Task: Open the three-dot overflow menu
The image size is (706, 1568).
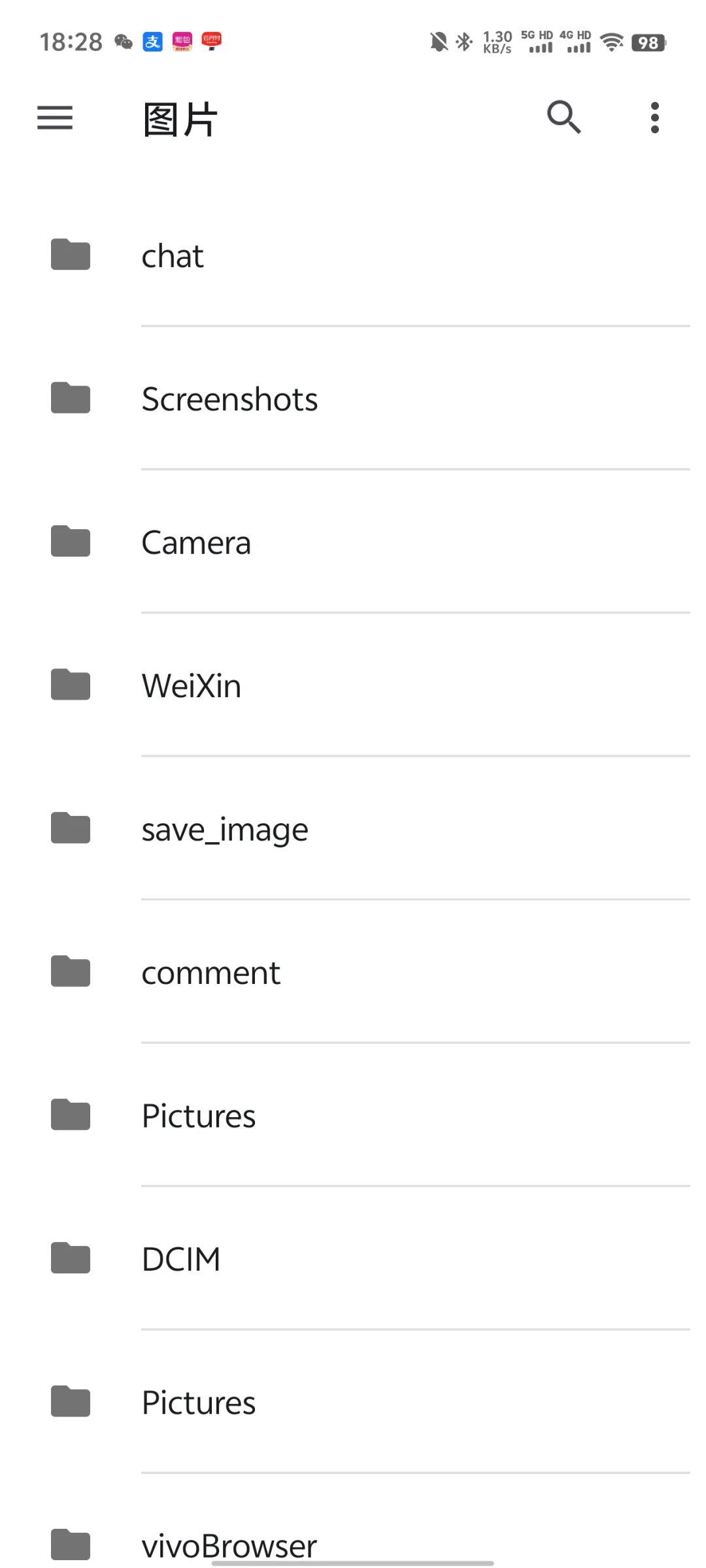Action: tap(654, 118)
